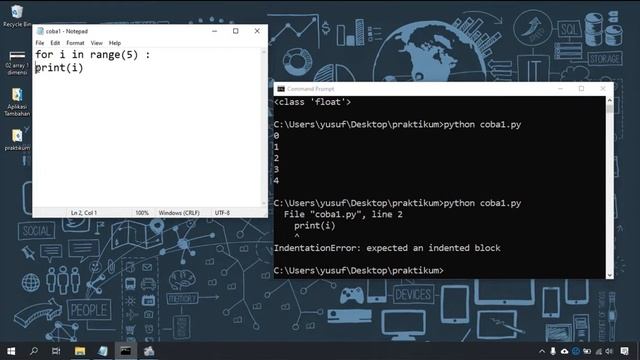Open the volume control in system tray

609,351
